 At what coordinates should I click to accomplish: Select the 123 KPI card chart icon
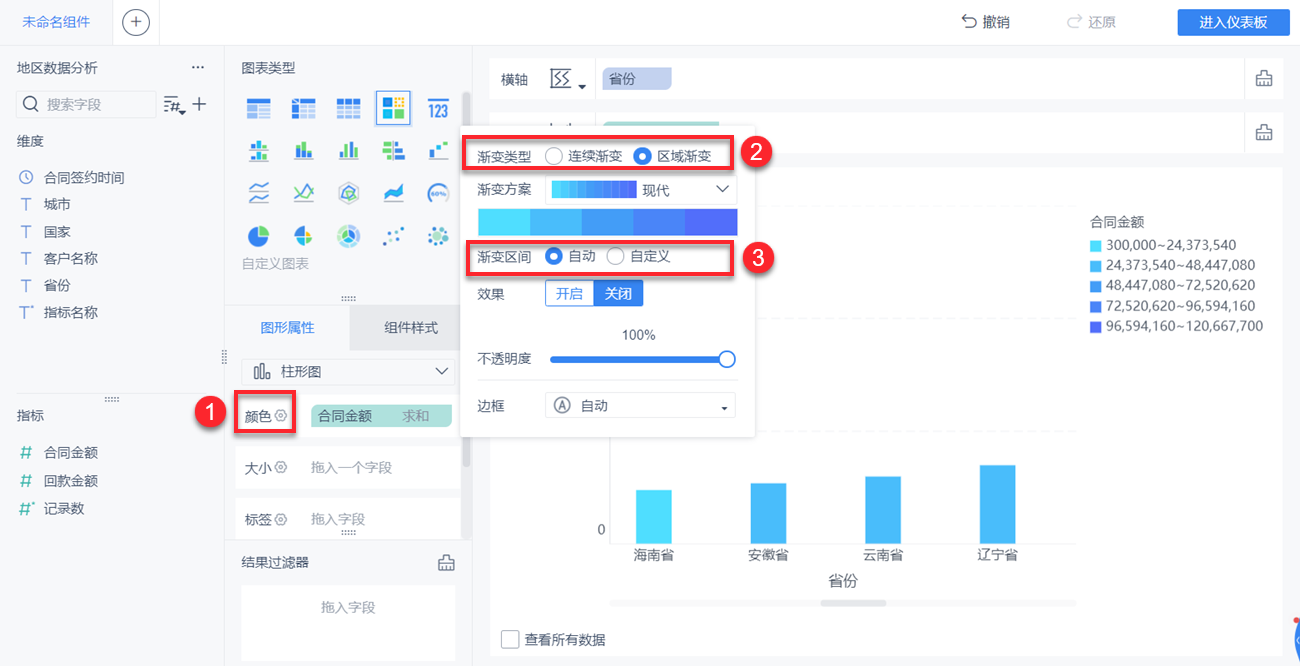click(x=438, y=107)
